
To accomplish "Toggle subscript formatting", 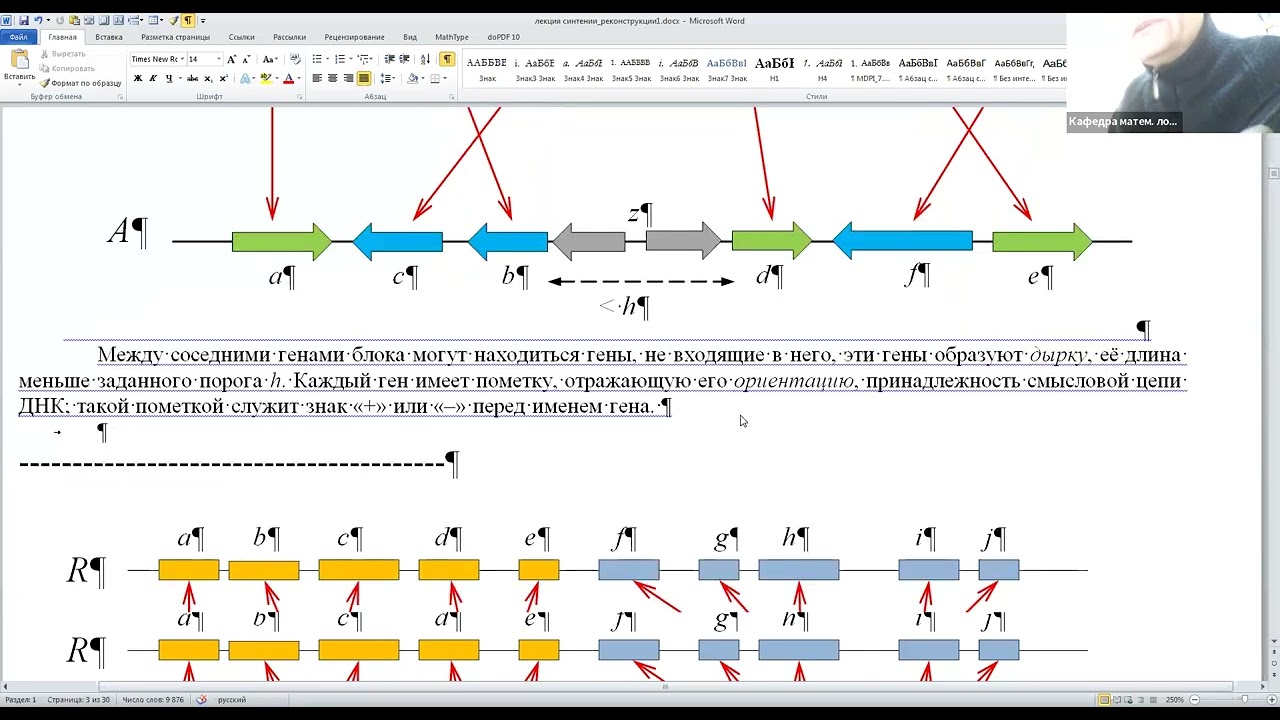I will (207, 78).
